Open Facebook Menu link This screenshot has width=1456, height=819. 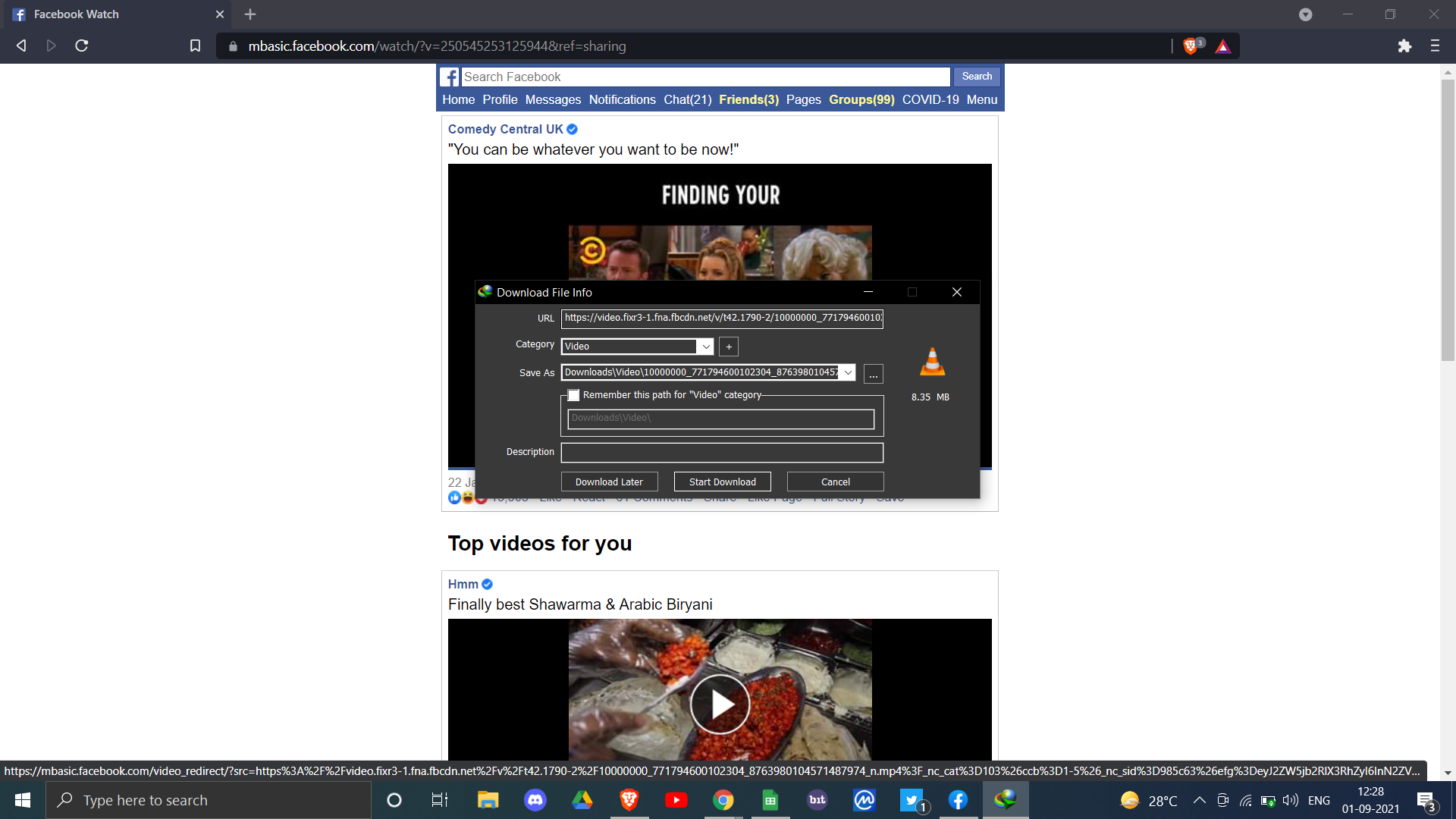coord(982,100)
